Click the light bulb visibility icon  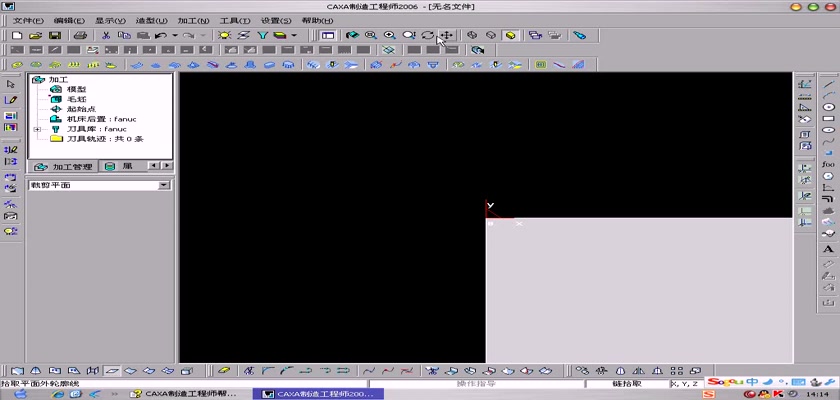point(224,35)
